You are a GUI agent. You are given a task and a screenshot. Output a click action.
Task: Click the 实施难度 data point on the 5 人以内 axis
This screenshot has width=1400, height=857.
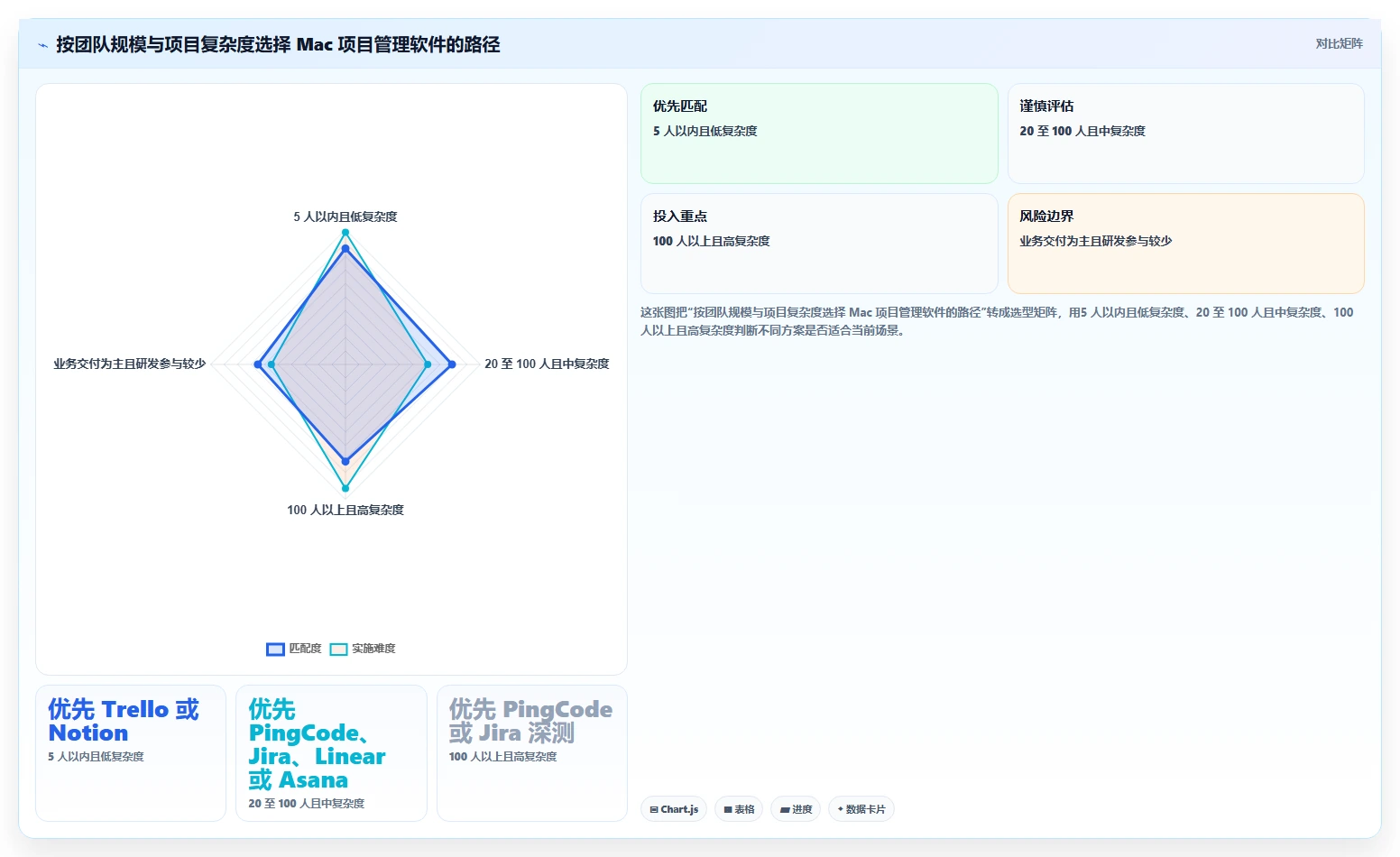point(345,233)
